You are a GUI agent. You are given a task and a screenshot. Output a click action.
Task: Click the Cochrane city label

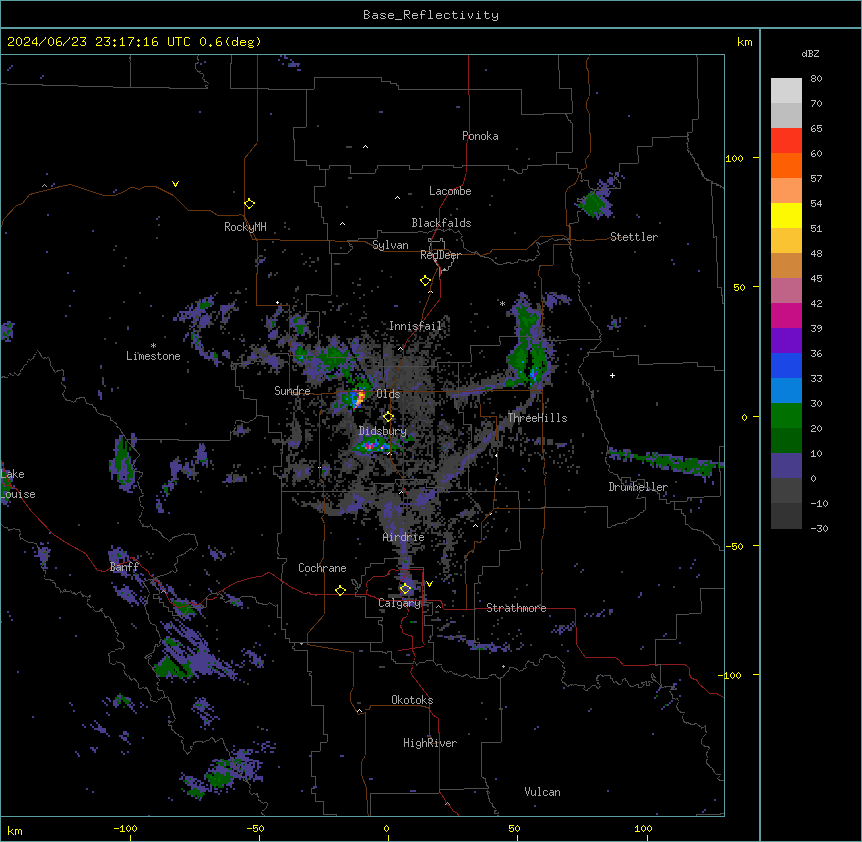(x=322, y=568)
